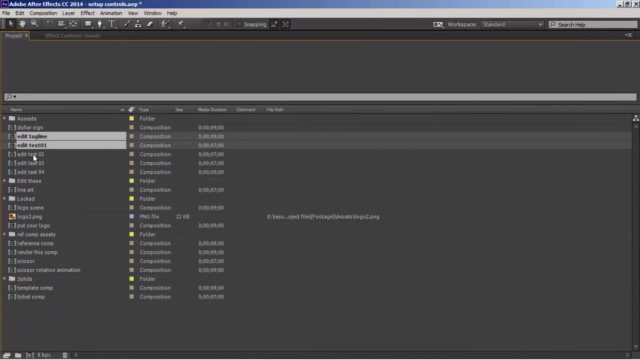
Task: Select the Horizontal Type tool
Action: (111, 24)
